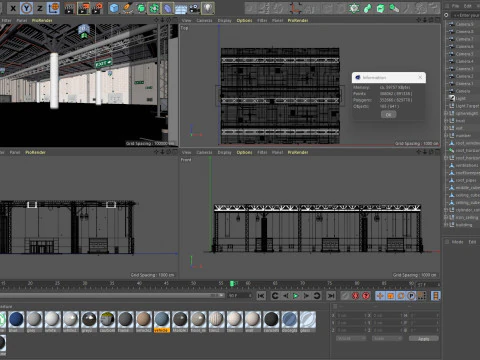Expand the building object
Viewport: 480px width, 360px height.
446,225
